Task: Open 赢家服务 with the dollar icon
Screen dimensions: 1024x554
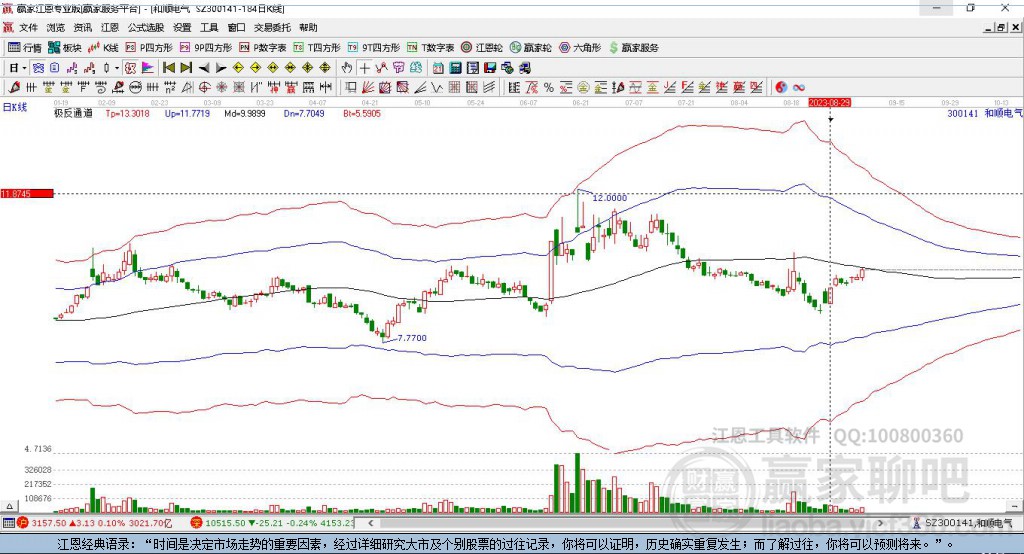Action: click(633, 48)
